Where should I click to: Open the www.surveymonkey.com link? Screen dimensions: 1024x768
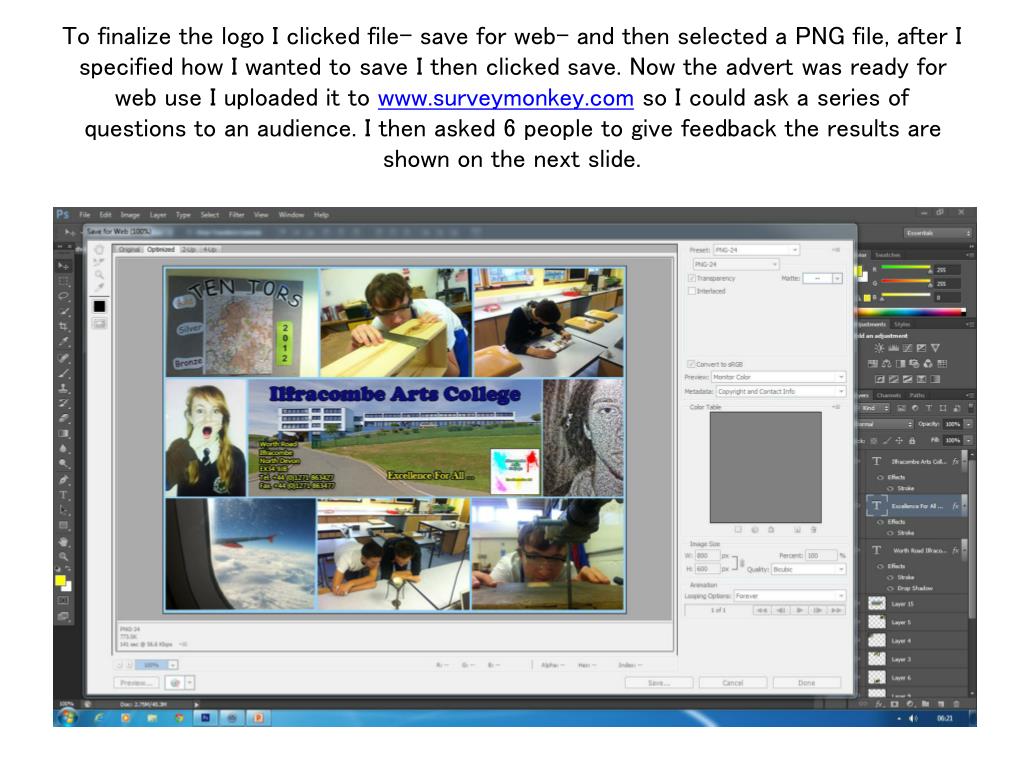[505, 98]
